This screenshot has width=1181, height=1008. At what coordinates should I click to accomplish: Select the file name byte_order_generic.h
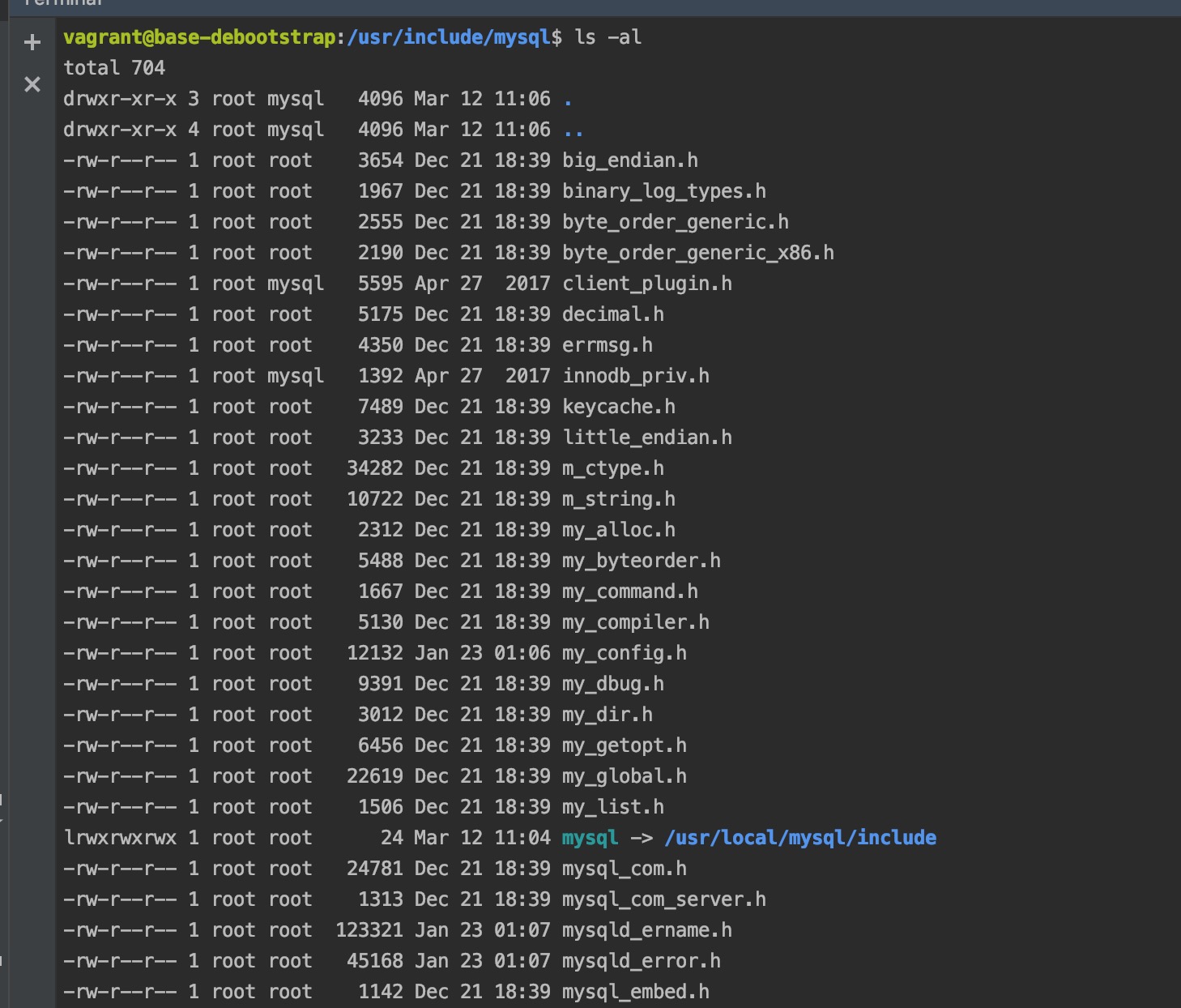click(676, 222)
